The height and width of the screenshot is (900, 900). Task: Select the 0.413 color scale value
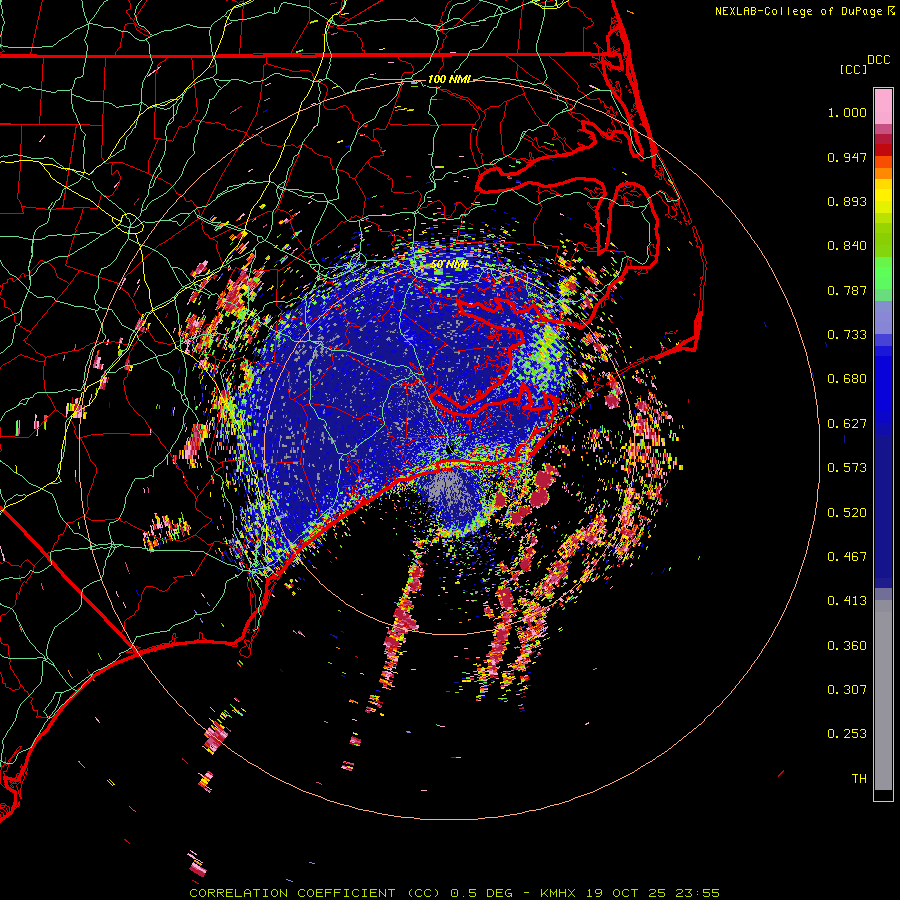847,601
